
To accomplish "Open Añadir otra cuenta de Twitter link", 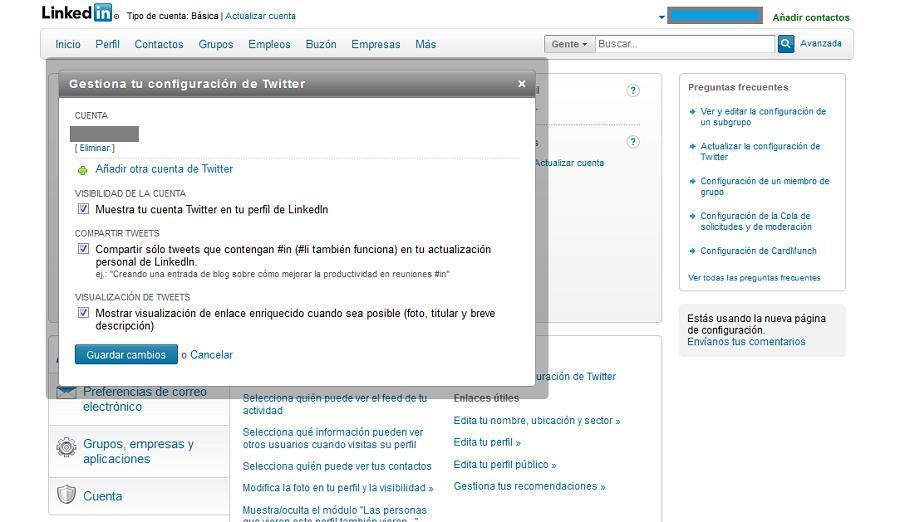I will [x=164, y=169].
